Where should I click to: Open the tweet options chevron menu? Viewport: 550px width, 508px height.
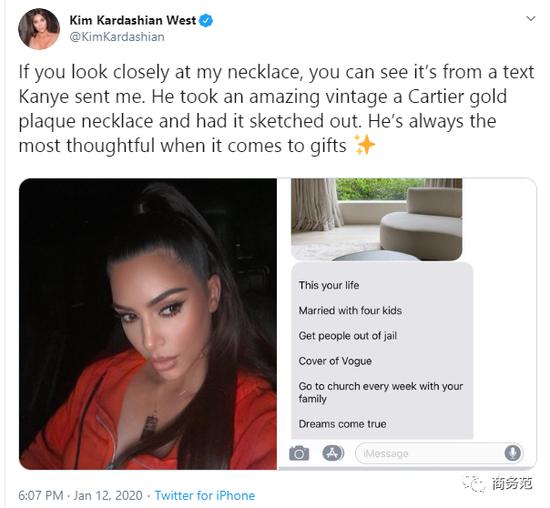(x=531, y=18)
